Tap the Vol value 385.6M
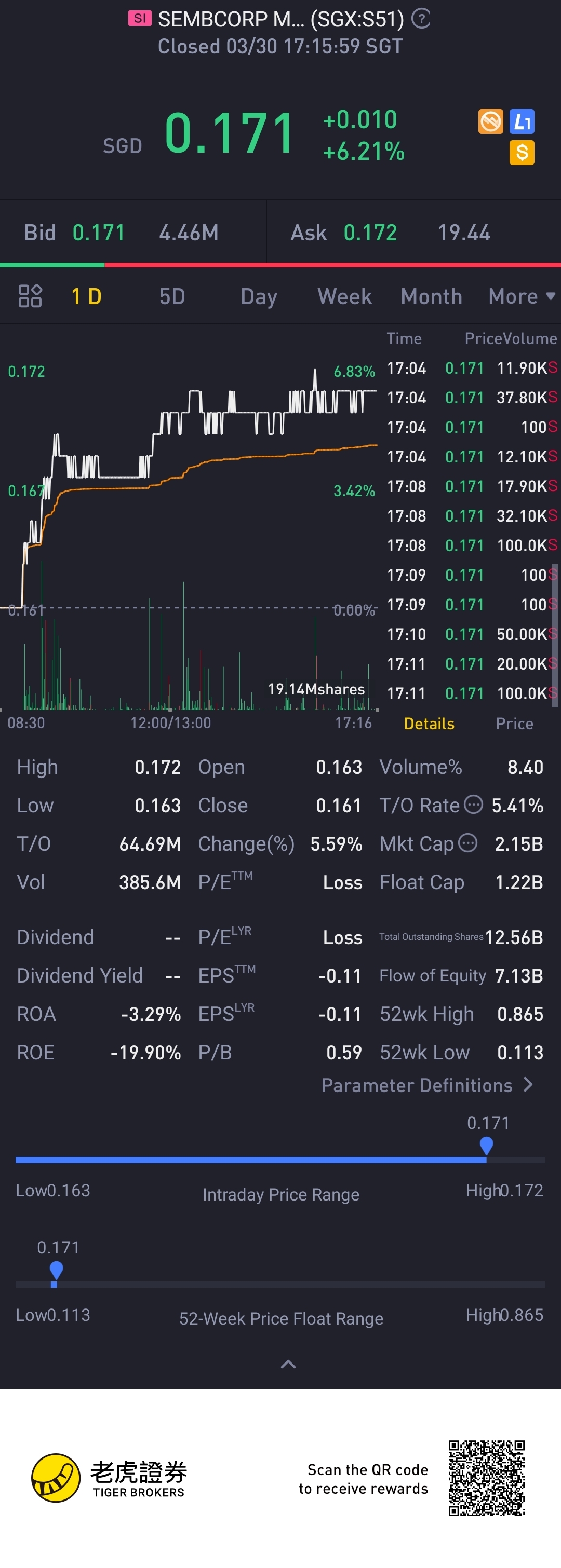The width and height of the screenshot is (561, 1568). 150,882
